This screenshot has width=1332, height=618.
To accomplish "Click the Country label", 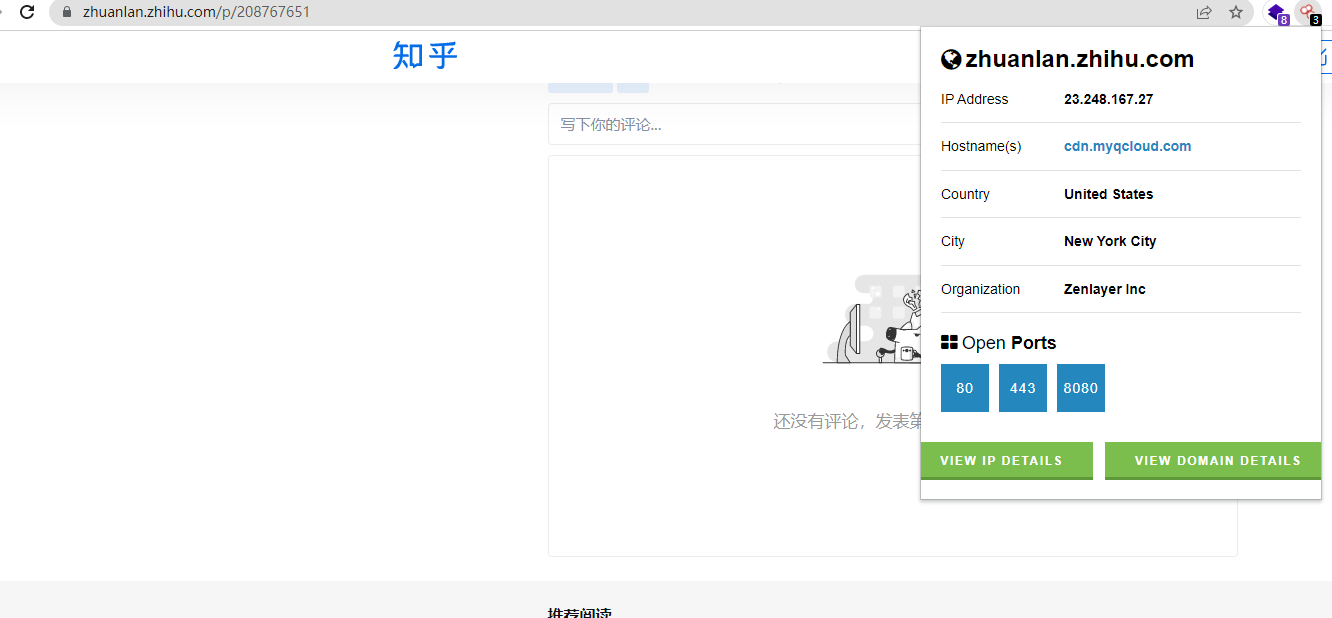I will point(965,194).
